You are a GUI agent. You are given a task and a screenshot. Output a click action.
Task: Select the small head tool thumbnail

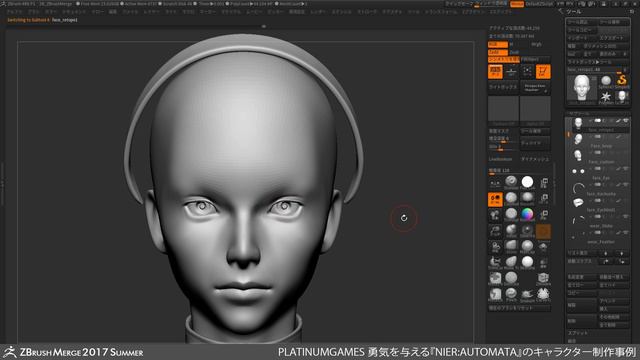pos(622,96)
